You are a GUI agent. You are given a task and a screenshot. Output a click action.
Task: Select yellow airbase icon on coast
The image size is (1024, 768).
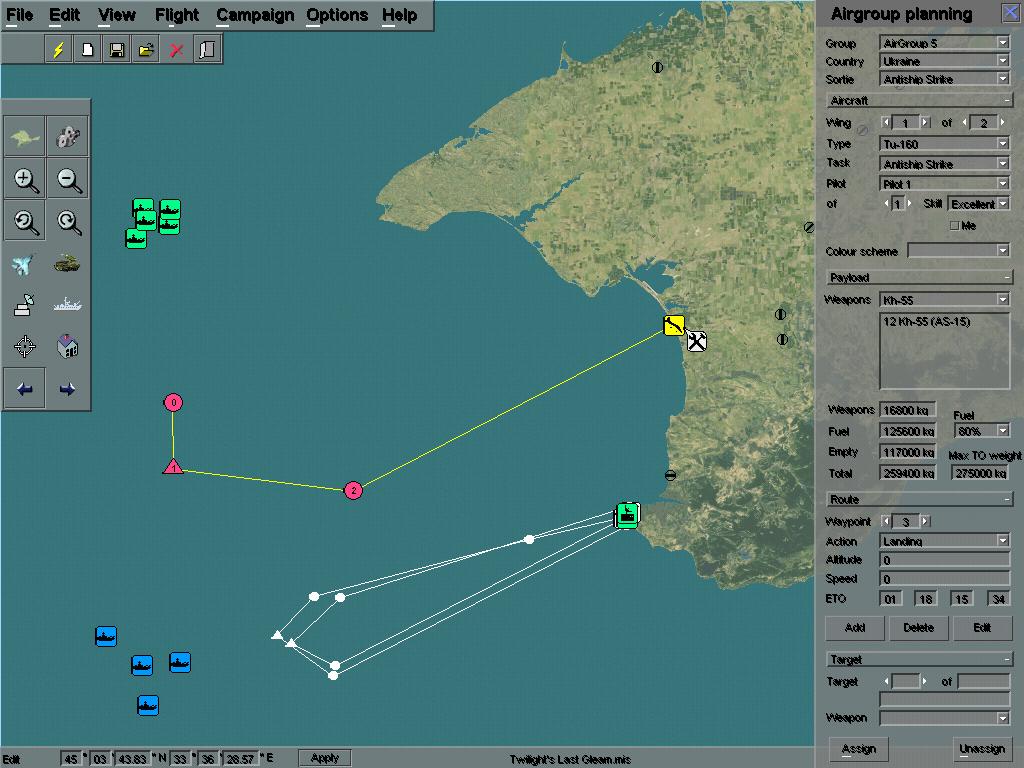pyautogui.click(x=674, y=325)
